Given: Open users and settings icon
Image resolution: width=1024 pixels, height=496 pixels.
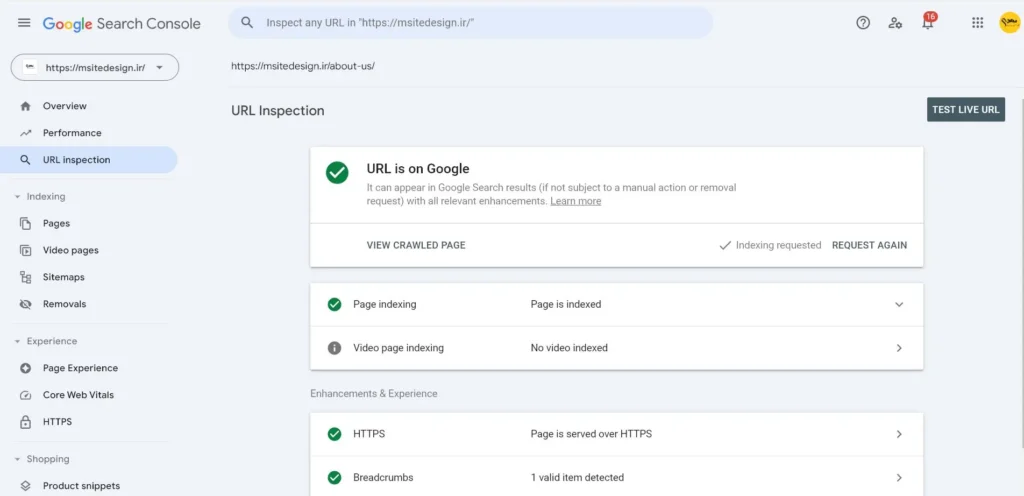Looking at the screenshot, I should [x=895, y=23].
